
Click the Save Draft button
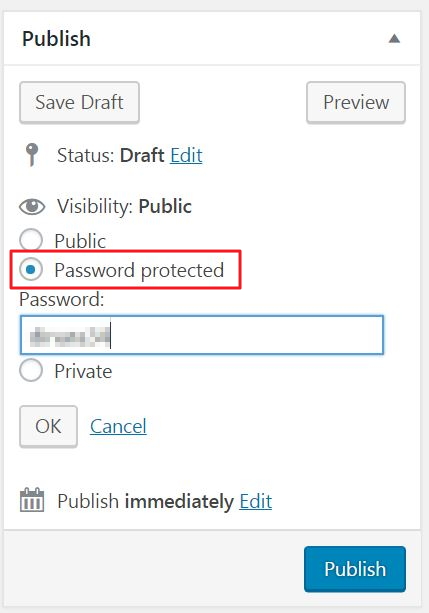coord(79,102)
